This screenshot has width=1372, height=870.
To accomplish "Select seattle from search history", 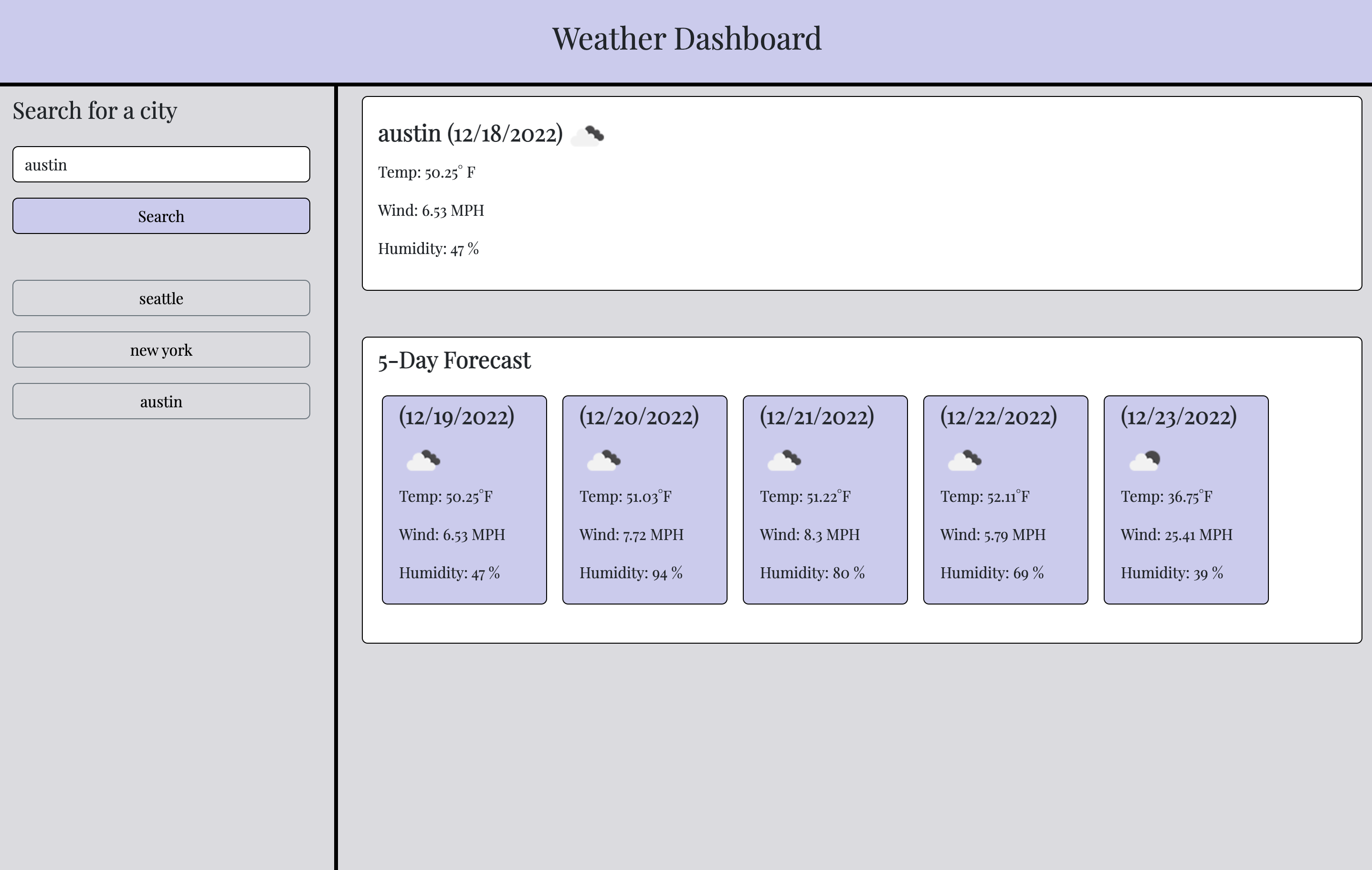I will pos(161,298).
